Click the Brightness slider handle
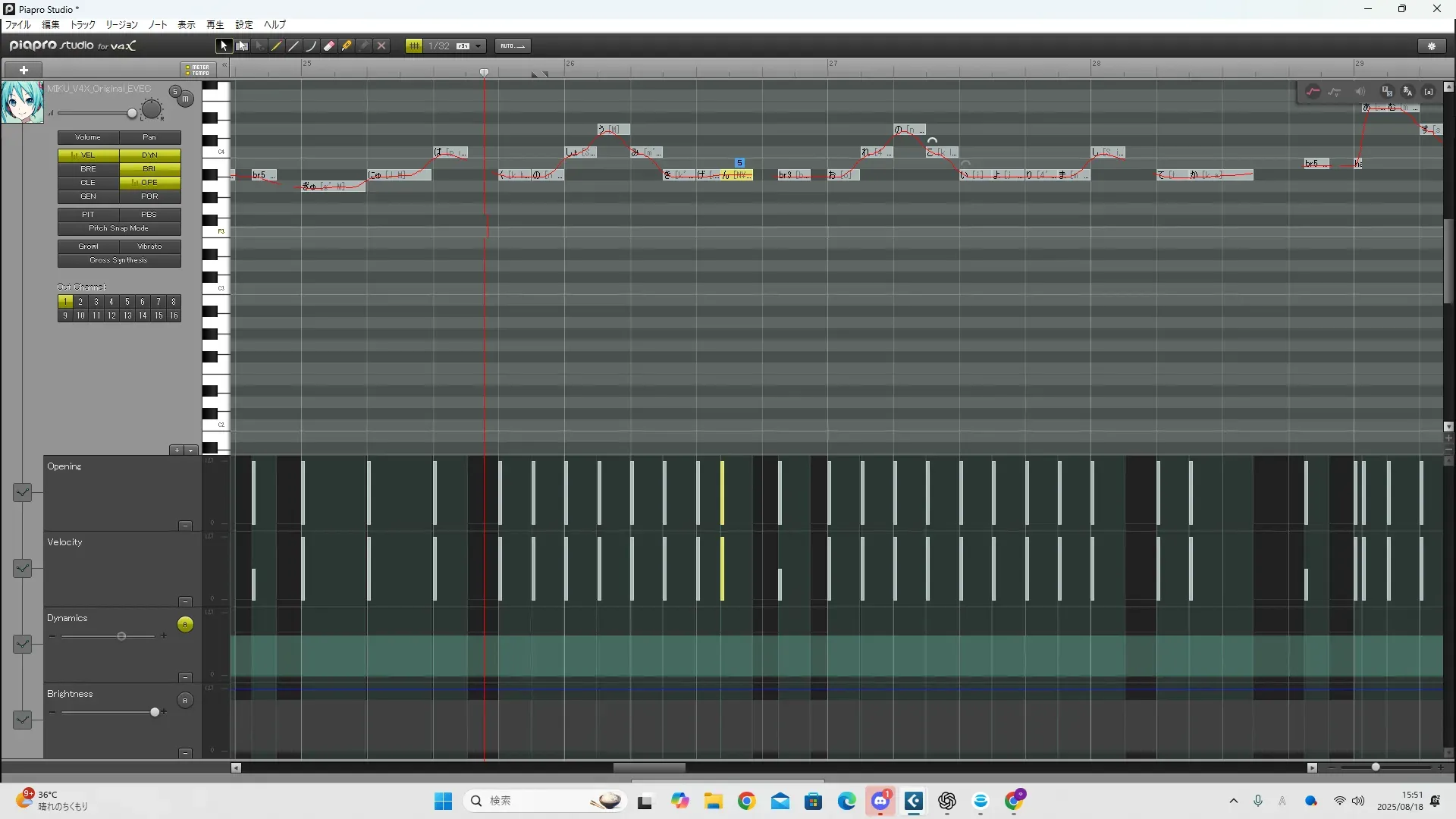The width and height of the screenshot is (1456, 819). (155, 712)
